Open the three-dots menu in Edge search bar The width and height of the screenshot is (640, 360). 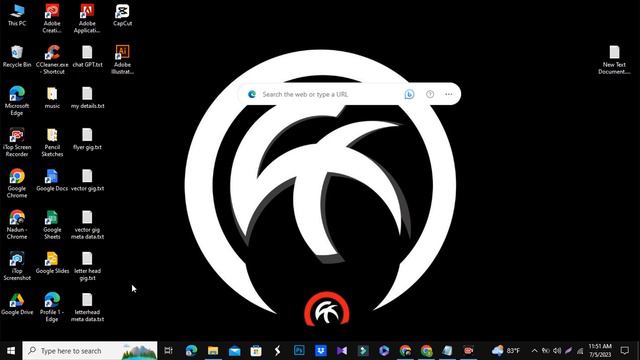click(x=449, y=94)
